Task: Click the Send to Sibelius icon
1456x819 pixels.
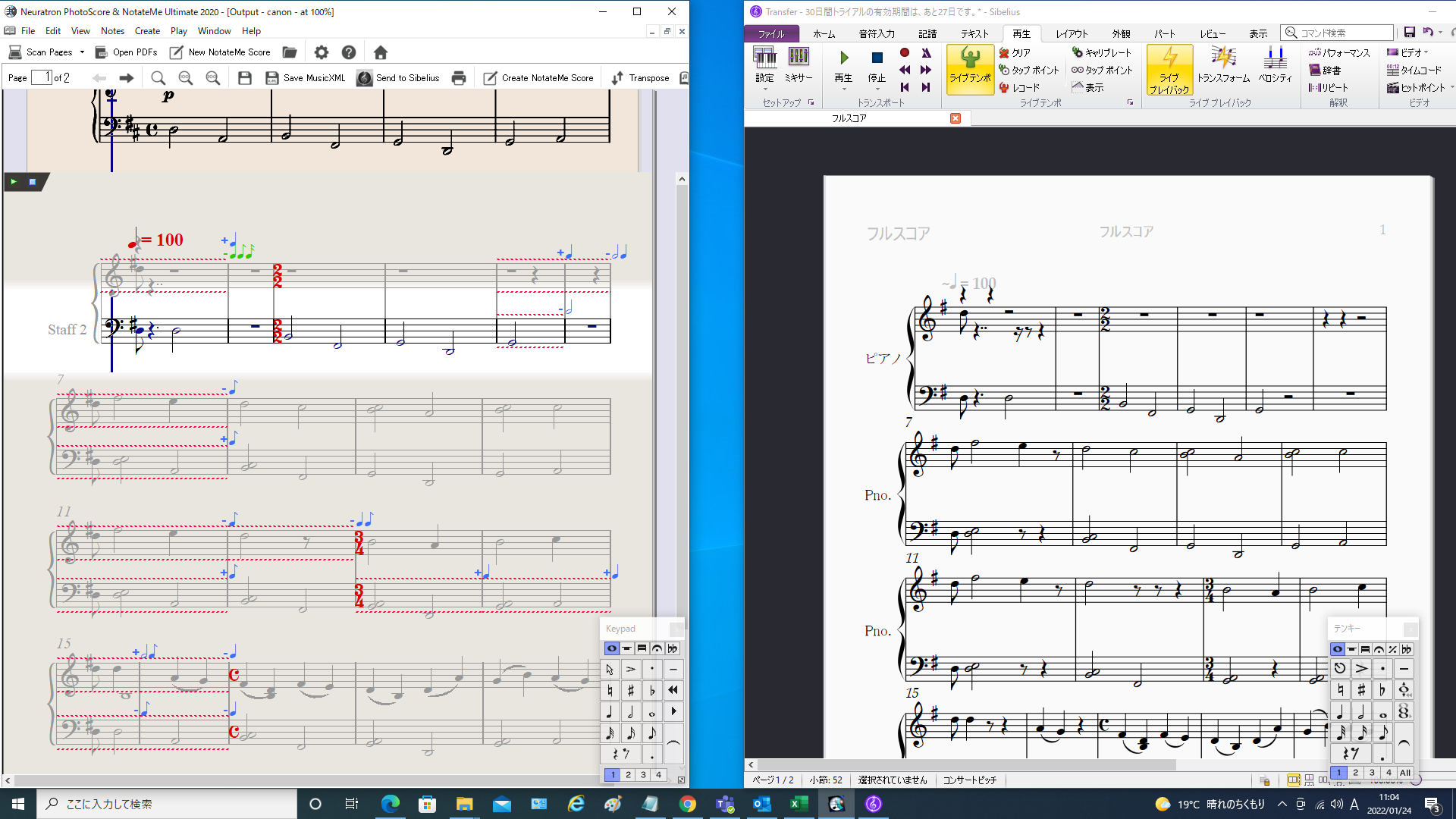Action: [365, 78]
